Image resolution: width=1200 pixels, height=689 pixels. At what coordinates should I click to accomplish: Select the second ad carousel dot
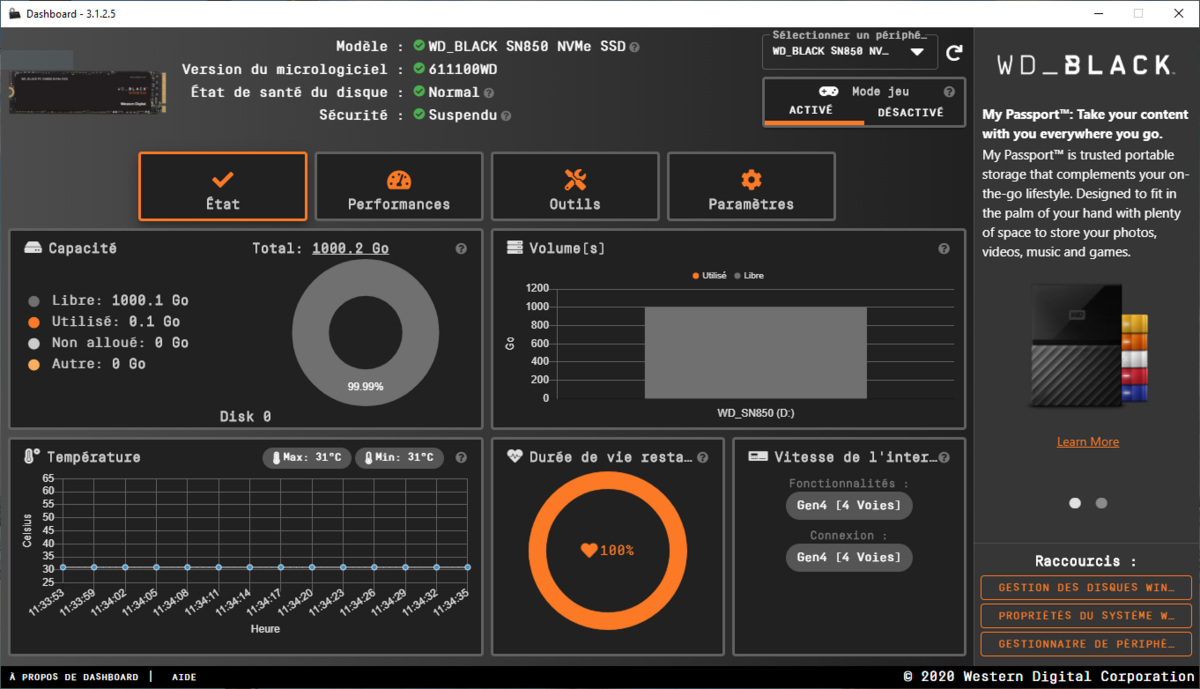pos(1101,503)
